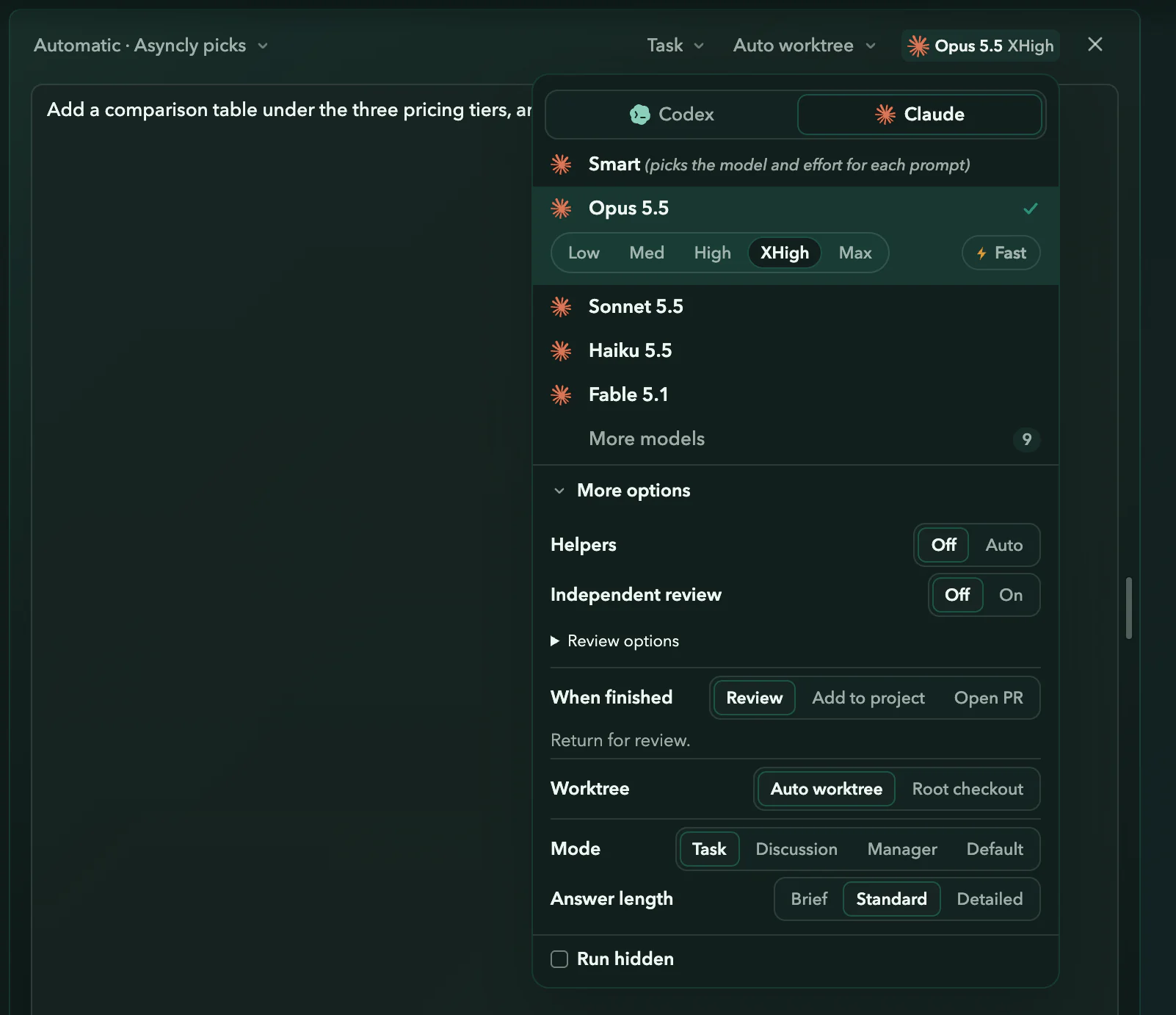Set Helpers to Off
1176x1015 pixels.
pos(943,545)
